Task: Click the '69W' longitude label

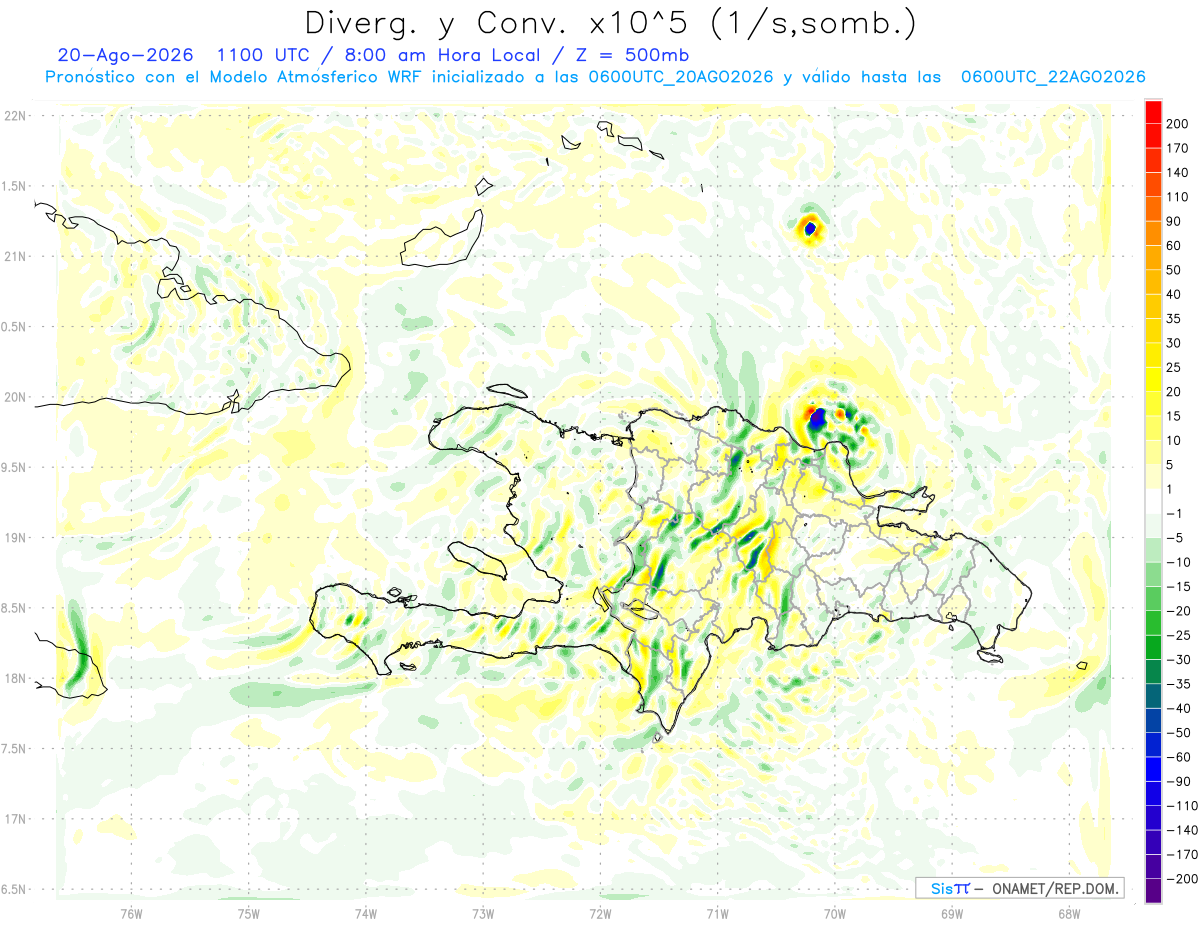Action: pos(952,913)
